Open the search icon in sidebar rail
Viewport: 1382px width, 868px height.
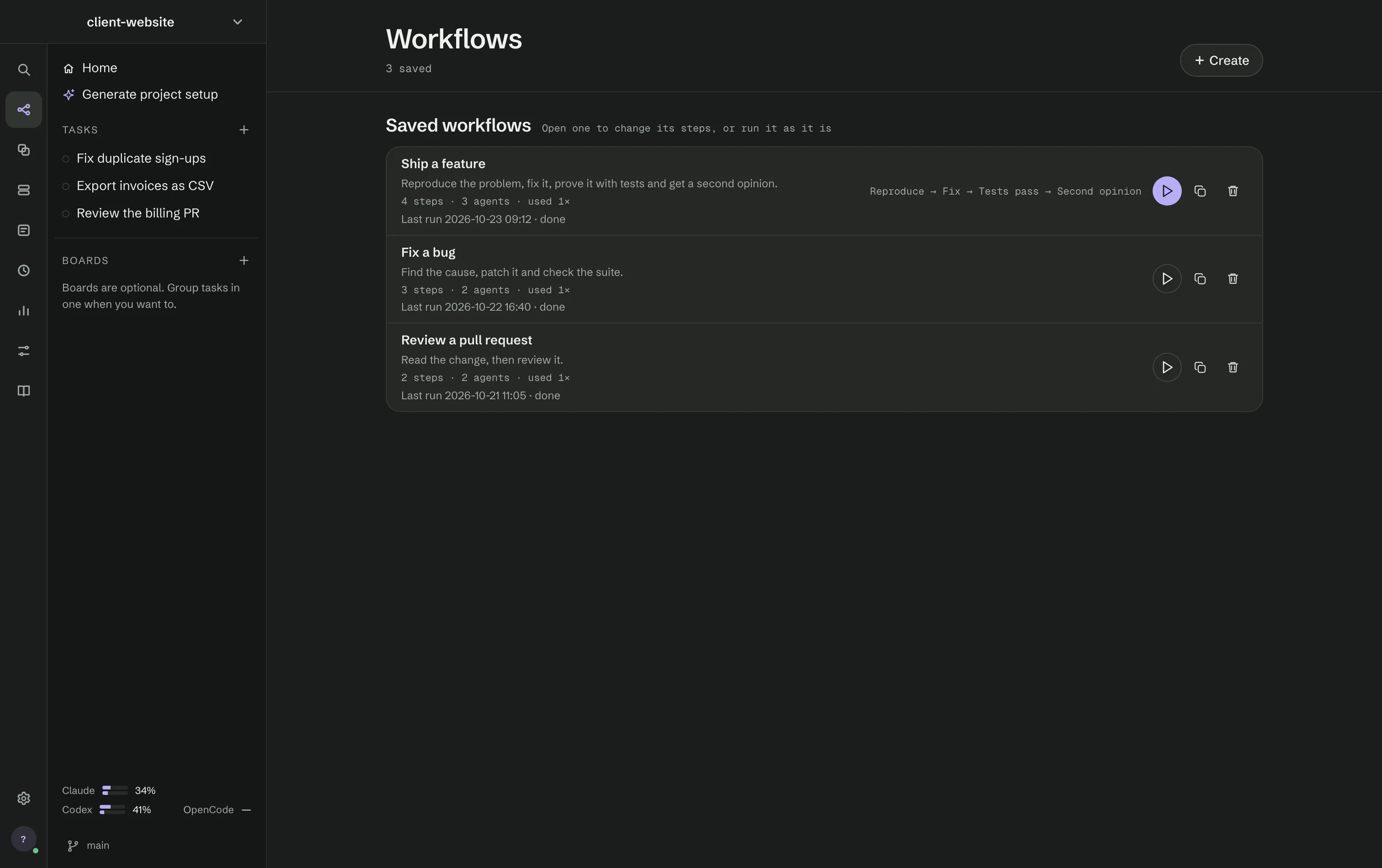tap(23, 69)
